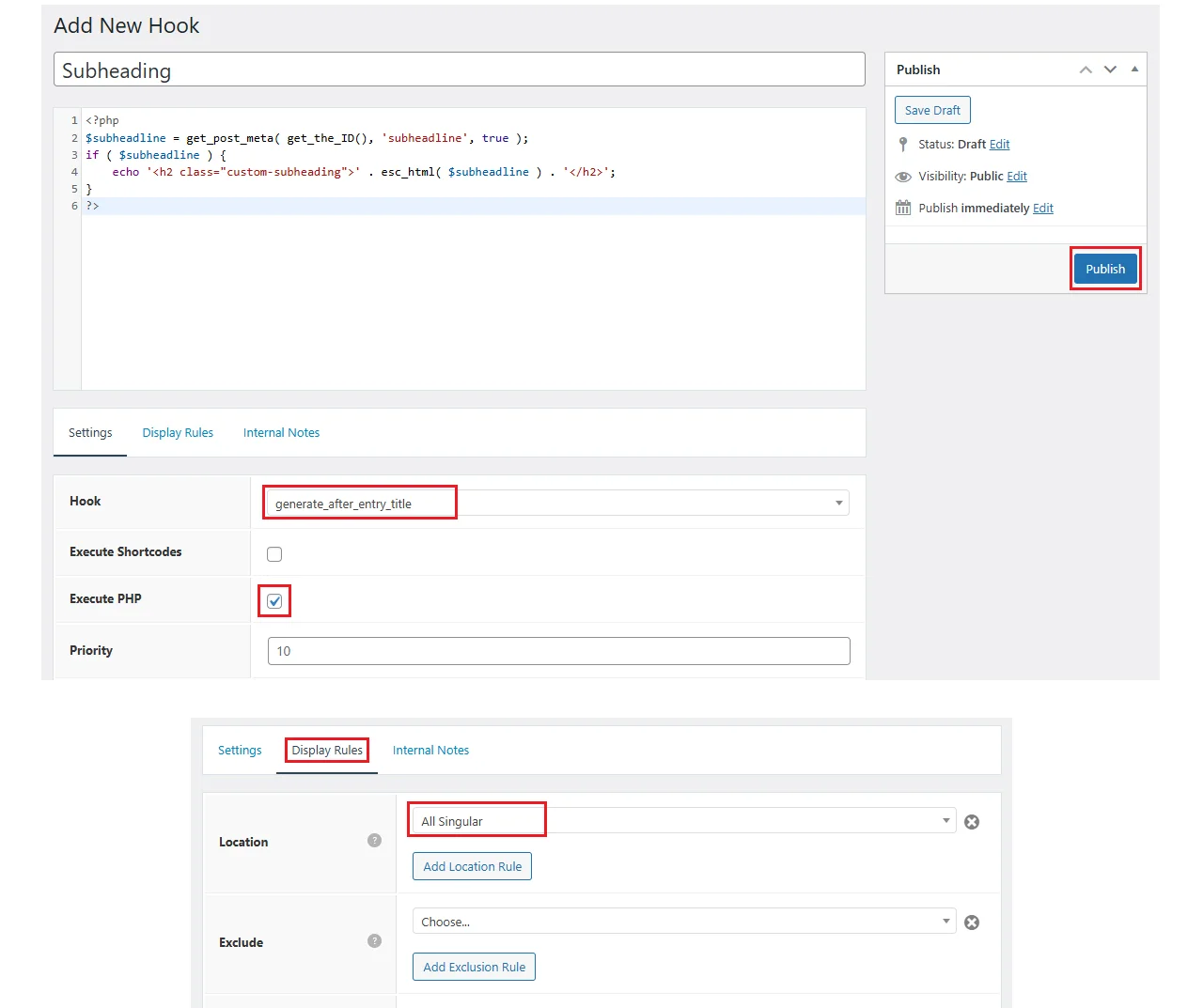Open the Exclude Choose... dropdown
The width and height of the screenshot is (1203, 1008).
(684, 922)
